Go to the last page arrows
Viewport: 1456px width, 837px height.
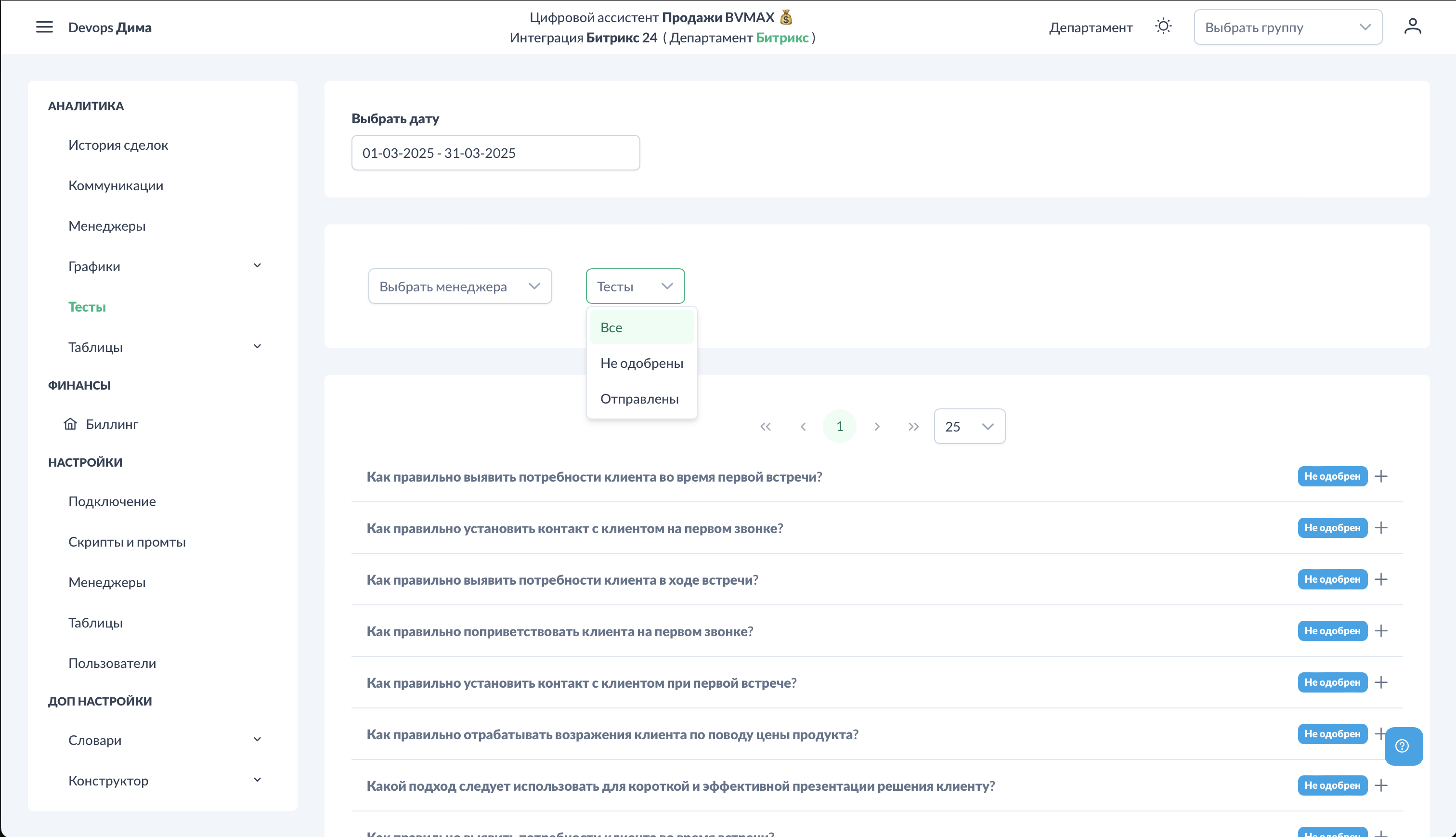[913, 427]
